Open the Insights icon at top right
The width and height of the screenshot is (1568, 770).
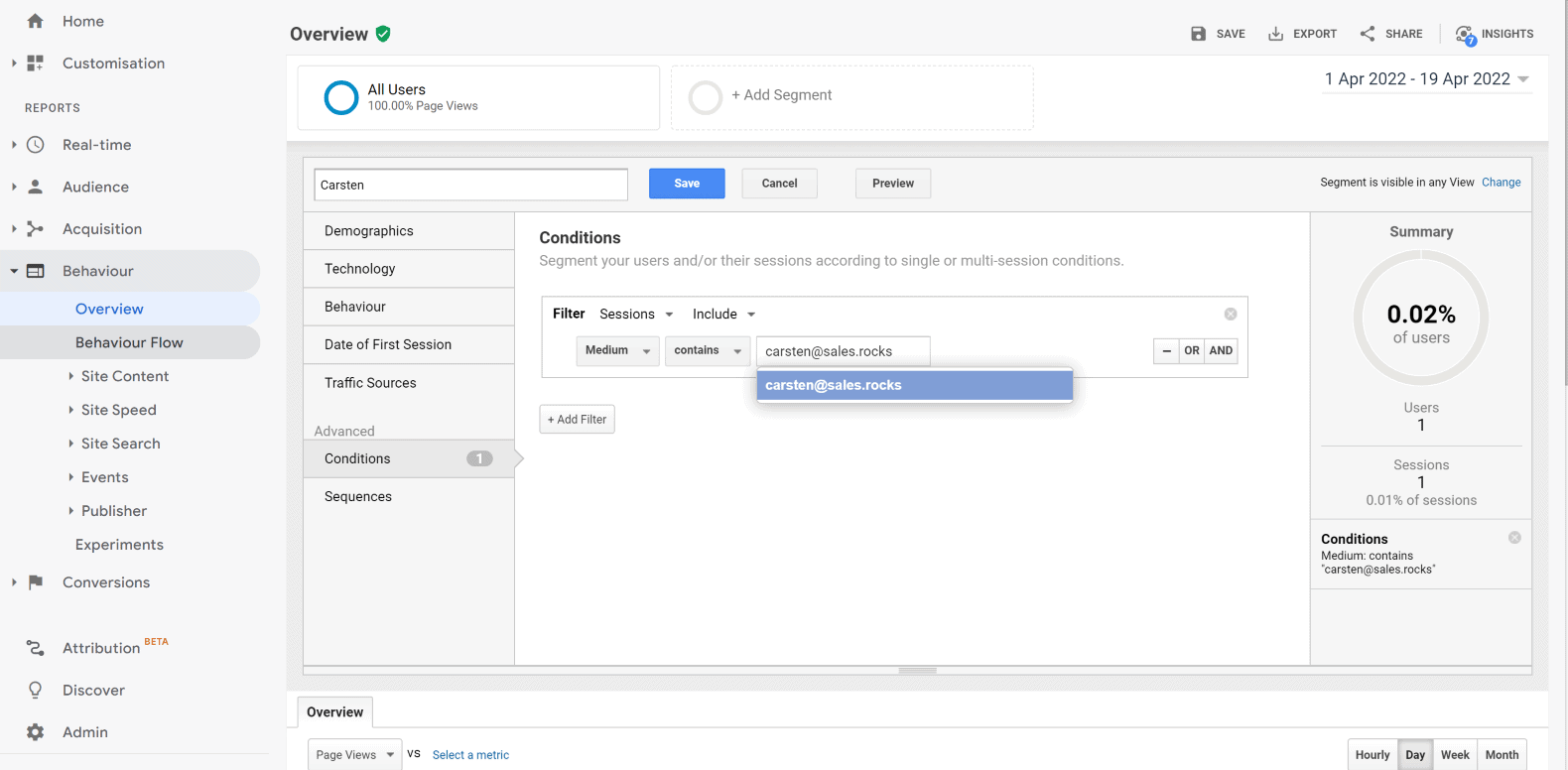pos(1465,35)
